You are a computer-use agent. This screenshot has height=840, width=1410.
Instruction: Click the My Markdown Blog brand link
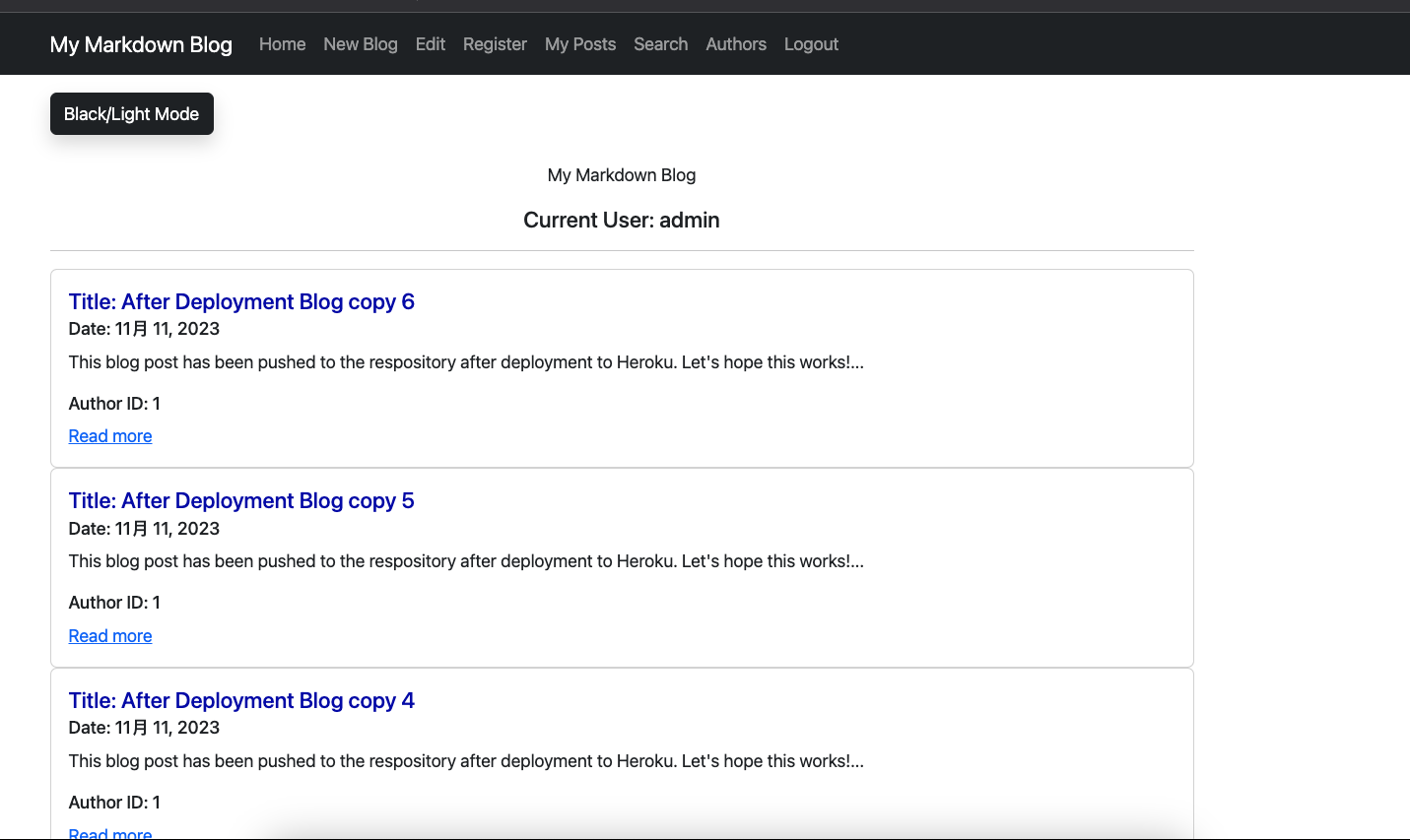point(141,44)
